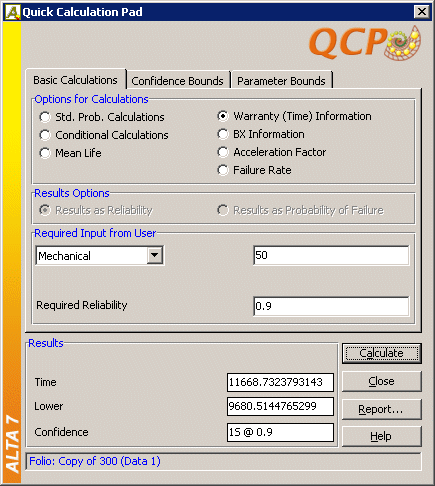The height and width of the screenshot is (486, 435).
Task: Switch to Basic Calculations tab
Action: point(75,80)
